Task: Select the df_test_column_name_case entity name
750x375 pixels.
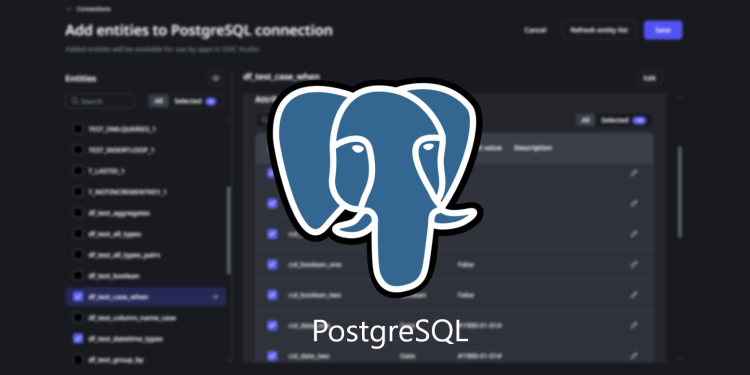Action: click(132, 318)
